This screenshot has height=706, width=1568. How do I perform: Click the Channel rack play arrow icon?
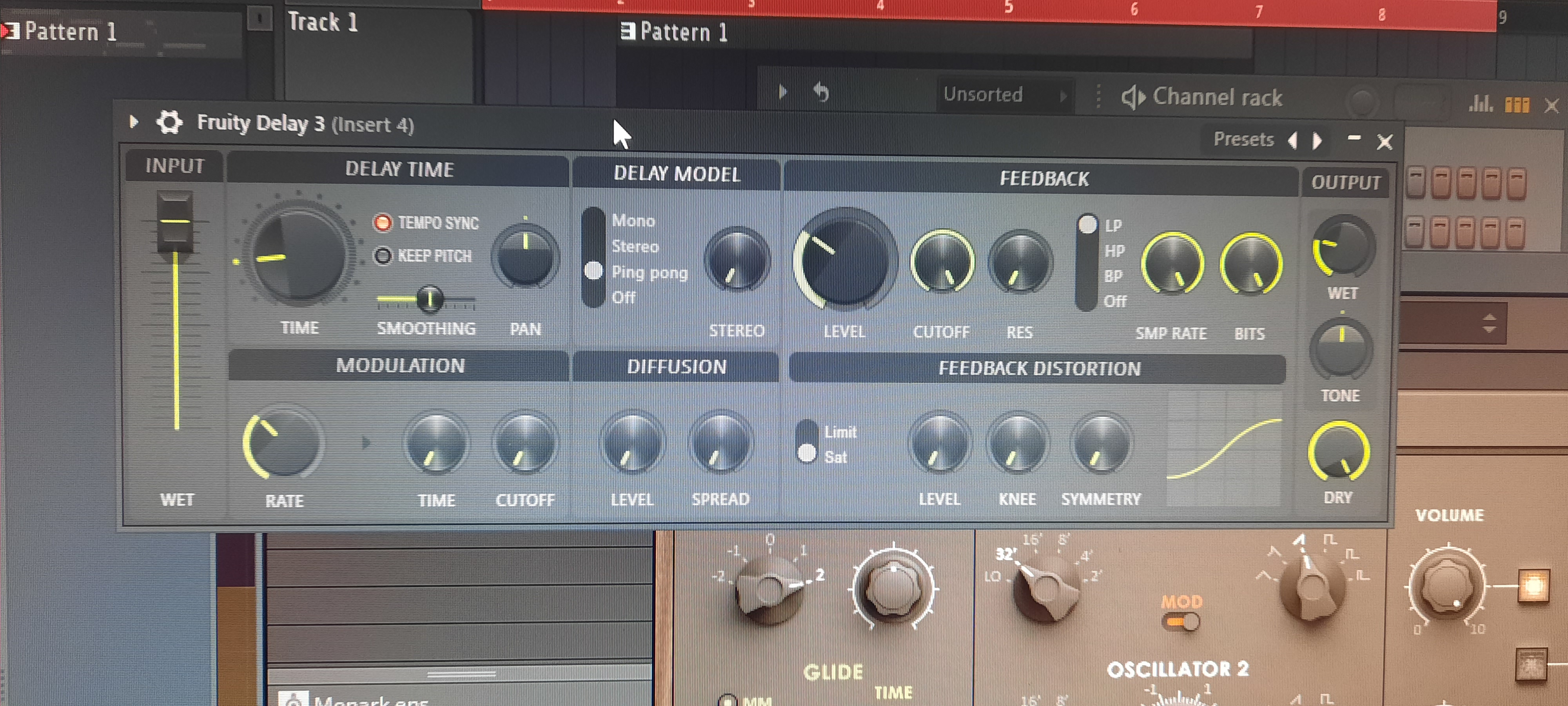coord(783,92)
